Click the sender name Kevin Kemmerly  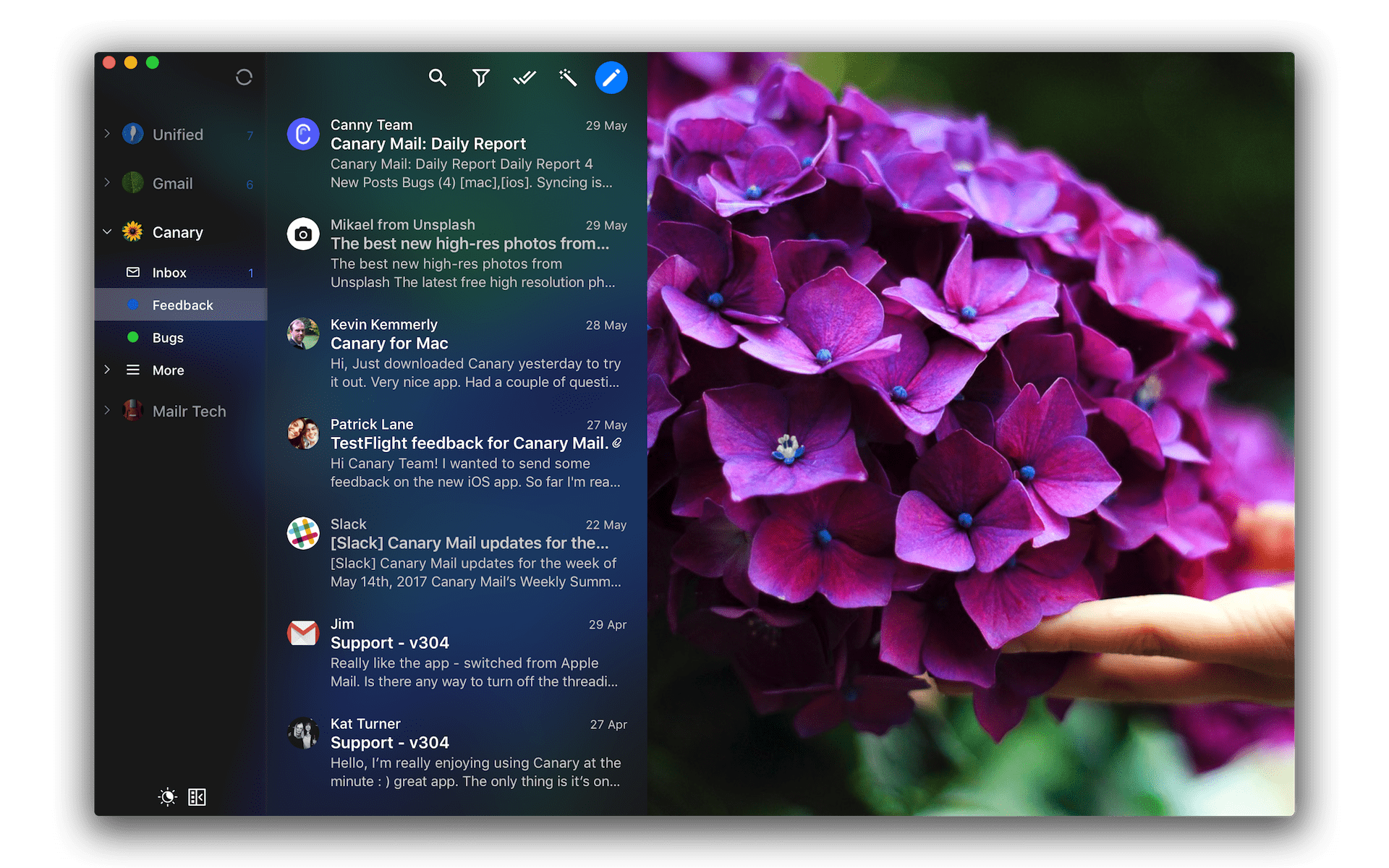[384, 325]
